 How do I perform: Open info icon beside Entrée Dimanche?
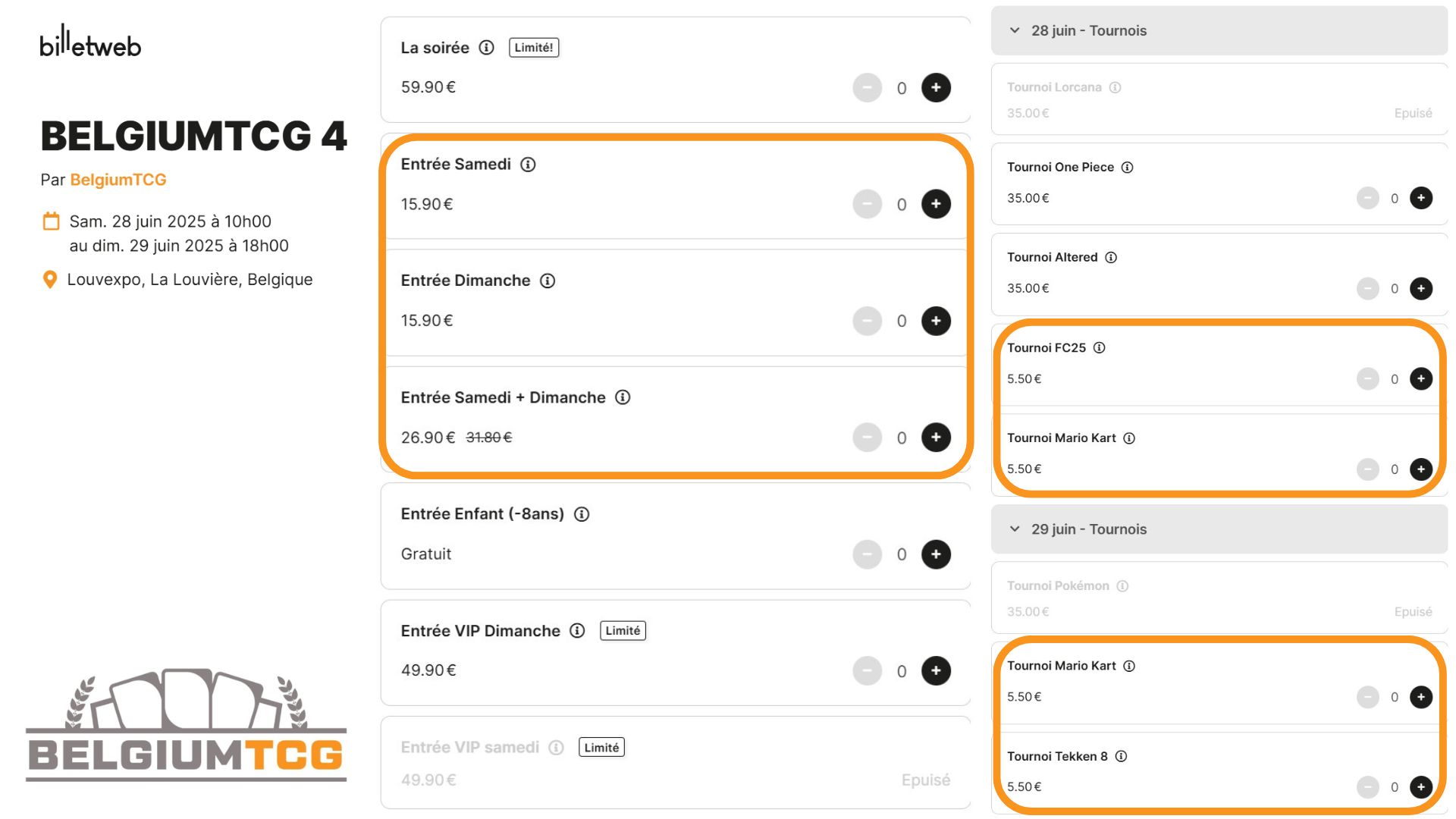(548, 281)
